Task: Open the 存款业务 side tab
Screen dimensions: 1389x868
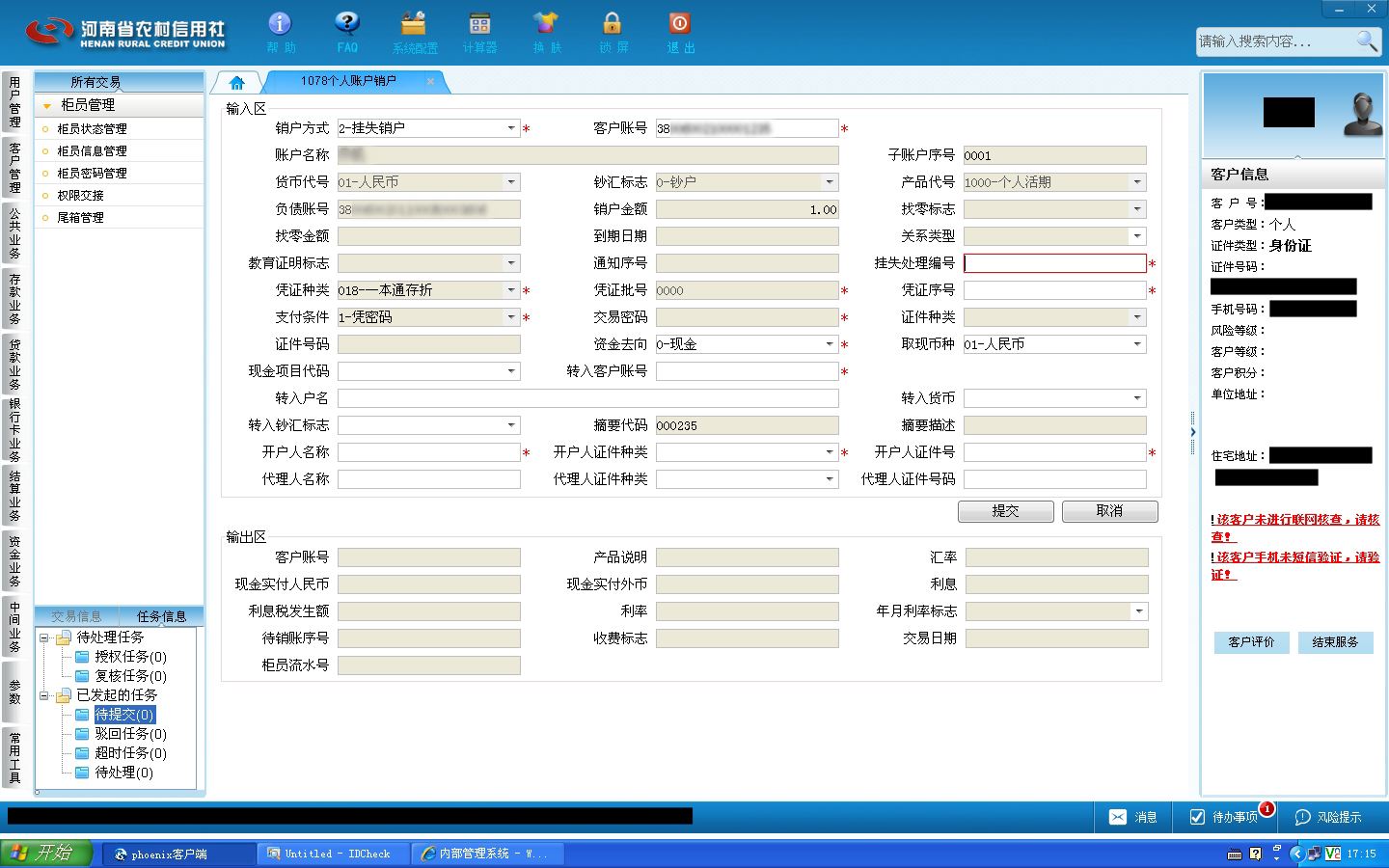Action: (14, 298)
